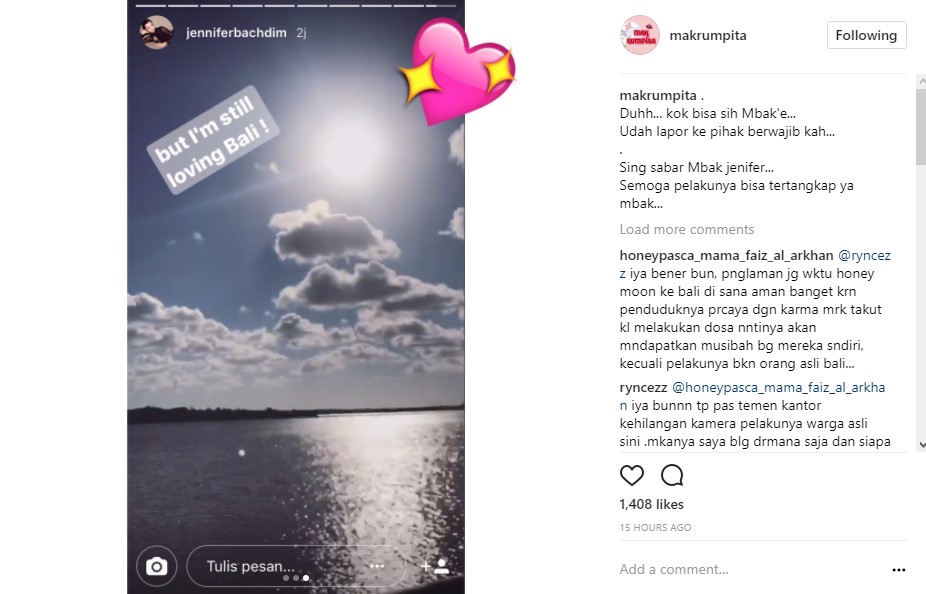Open the @ryncezz mention link
Viewport: 926px width, 594px height.
(755, 264)
